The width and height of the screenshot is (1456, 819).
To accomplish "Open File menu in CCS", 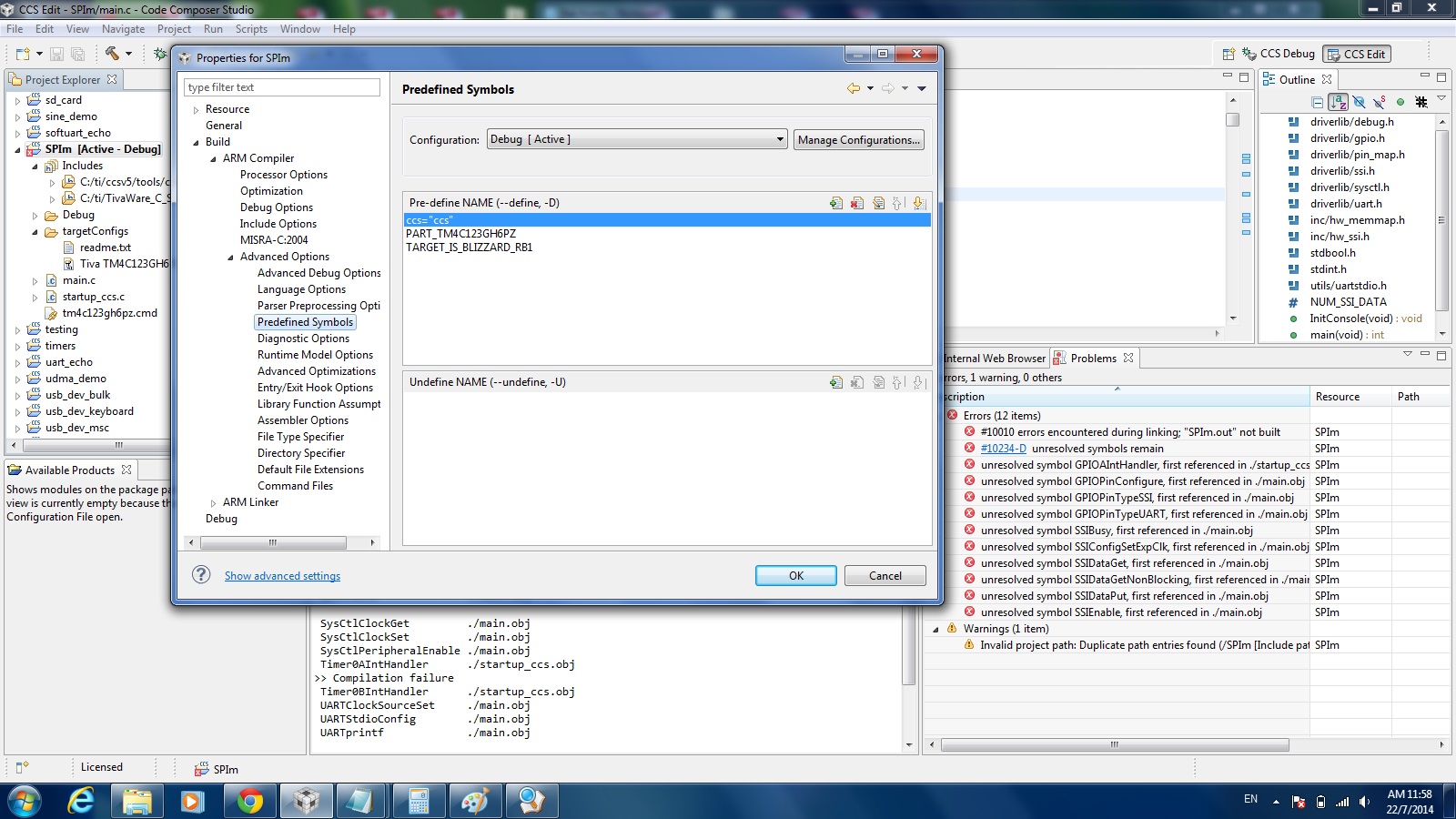I will (x=15, y=29).
